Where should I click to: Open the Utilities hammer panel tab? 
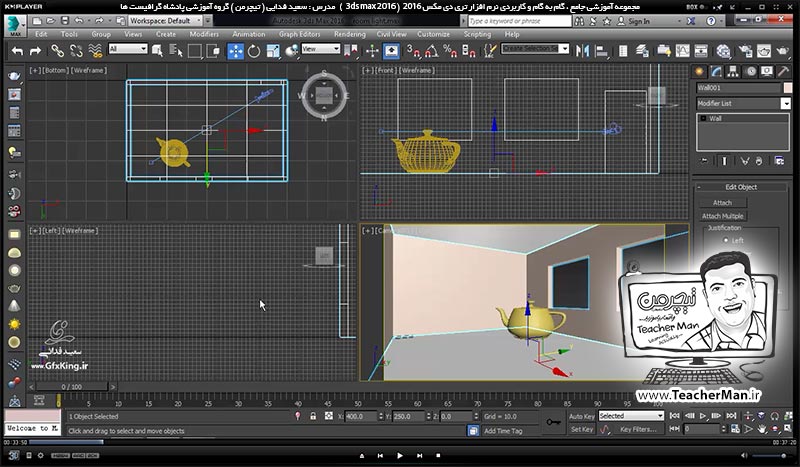pyautogui.click(x=783, y=71)
